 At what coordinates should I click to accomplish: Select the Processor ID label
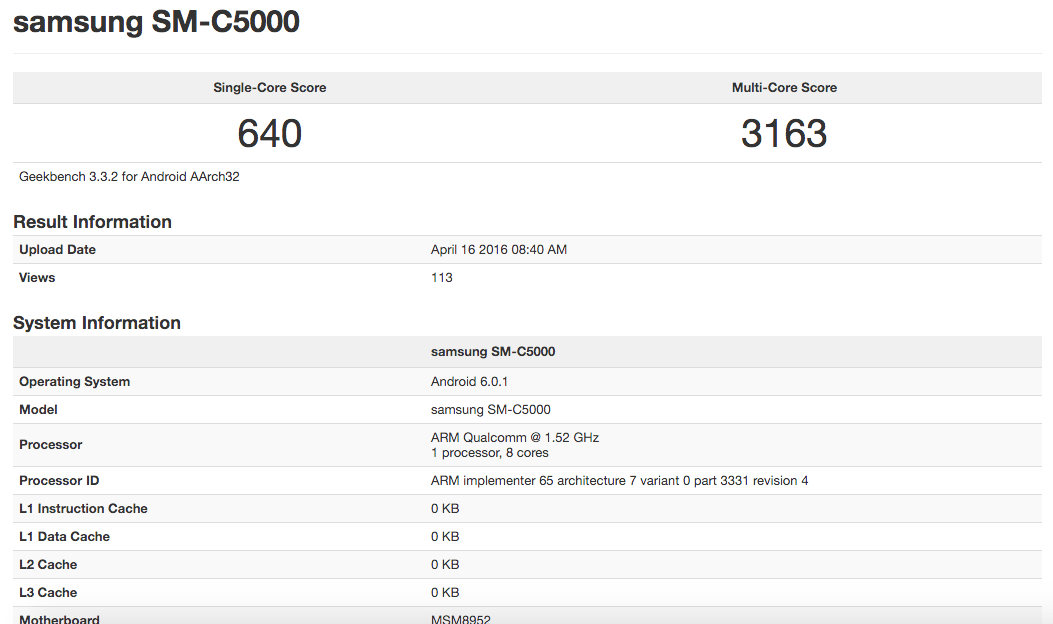point(59,481)
